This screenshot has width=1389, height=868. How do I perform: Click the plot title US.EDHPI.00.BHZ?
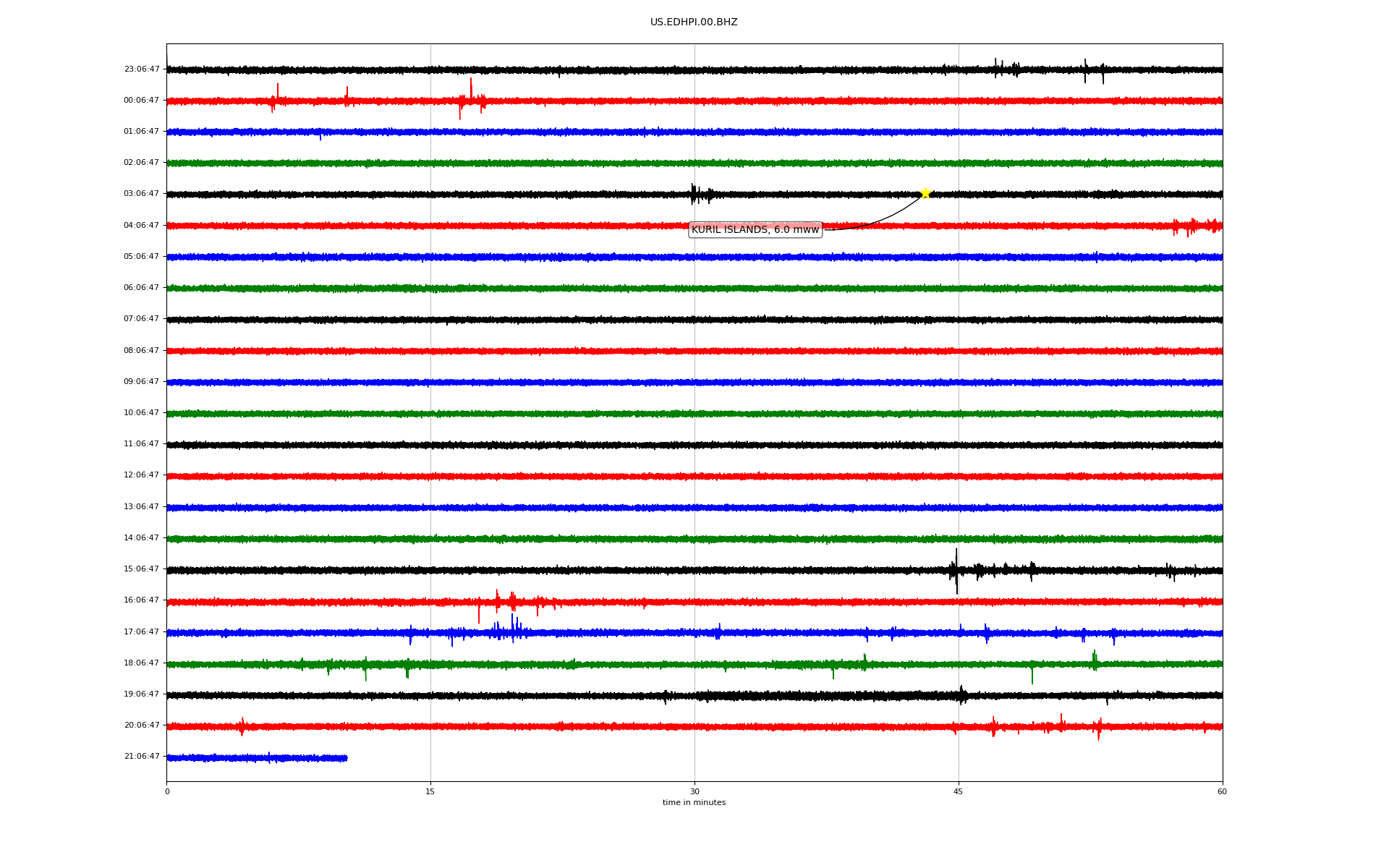(x=694, y=22)
